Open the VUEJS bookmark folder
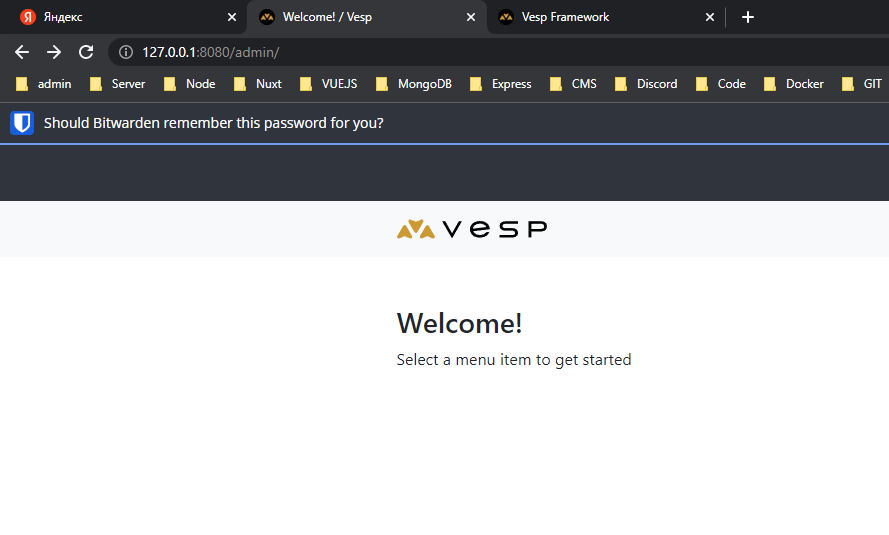889x535 pixels. point(328,84)
